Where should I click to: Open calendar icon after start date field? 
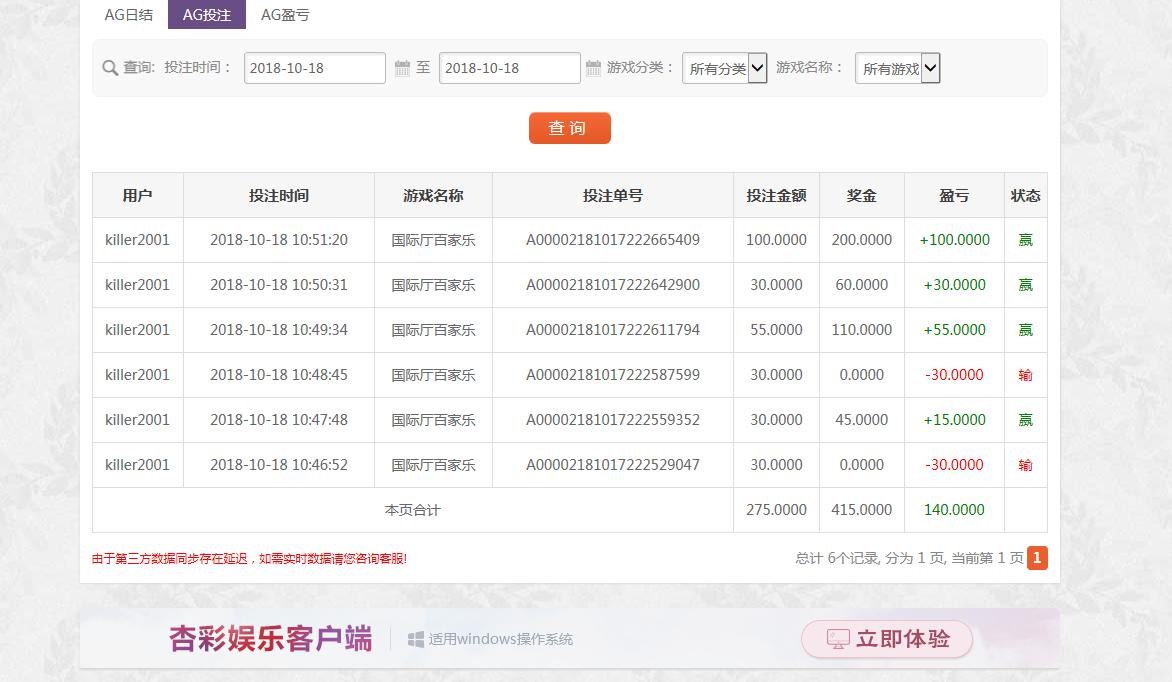coord(402,68)
